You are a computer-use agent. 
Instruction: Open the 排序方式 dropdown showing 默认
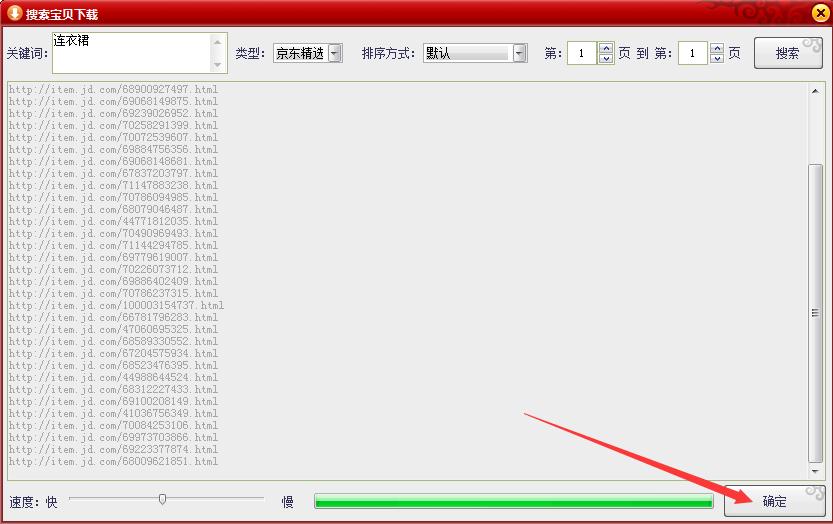[x=475, y=53]
